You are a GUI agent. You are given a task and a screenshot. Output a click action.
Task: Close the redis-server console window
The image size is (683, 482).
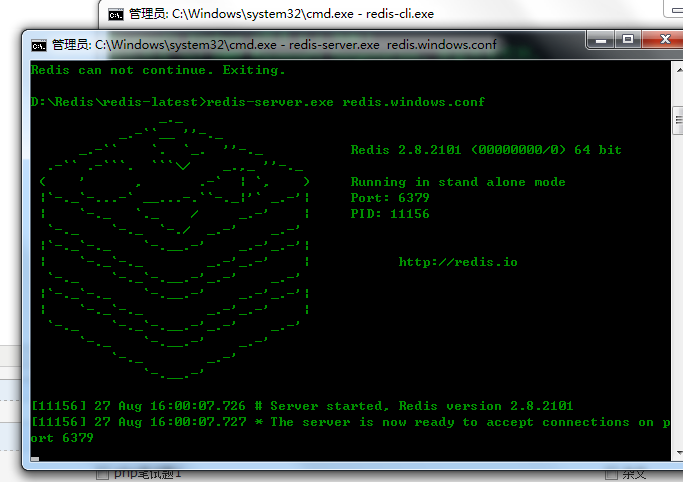pyautogui.click(x=664, y=40)
